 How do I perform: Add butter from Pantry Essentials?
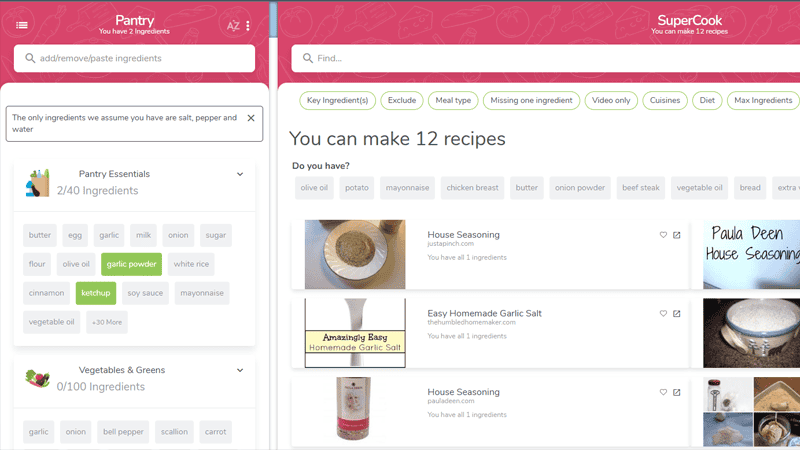[x=40, y=235]
